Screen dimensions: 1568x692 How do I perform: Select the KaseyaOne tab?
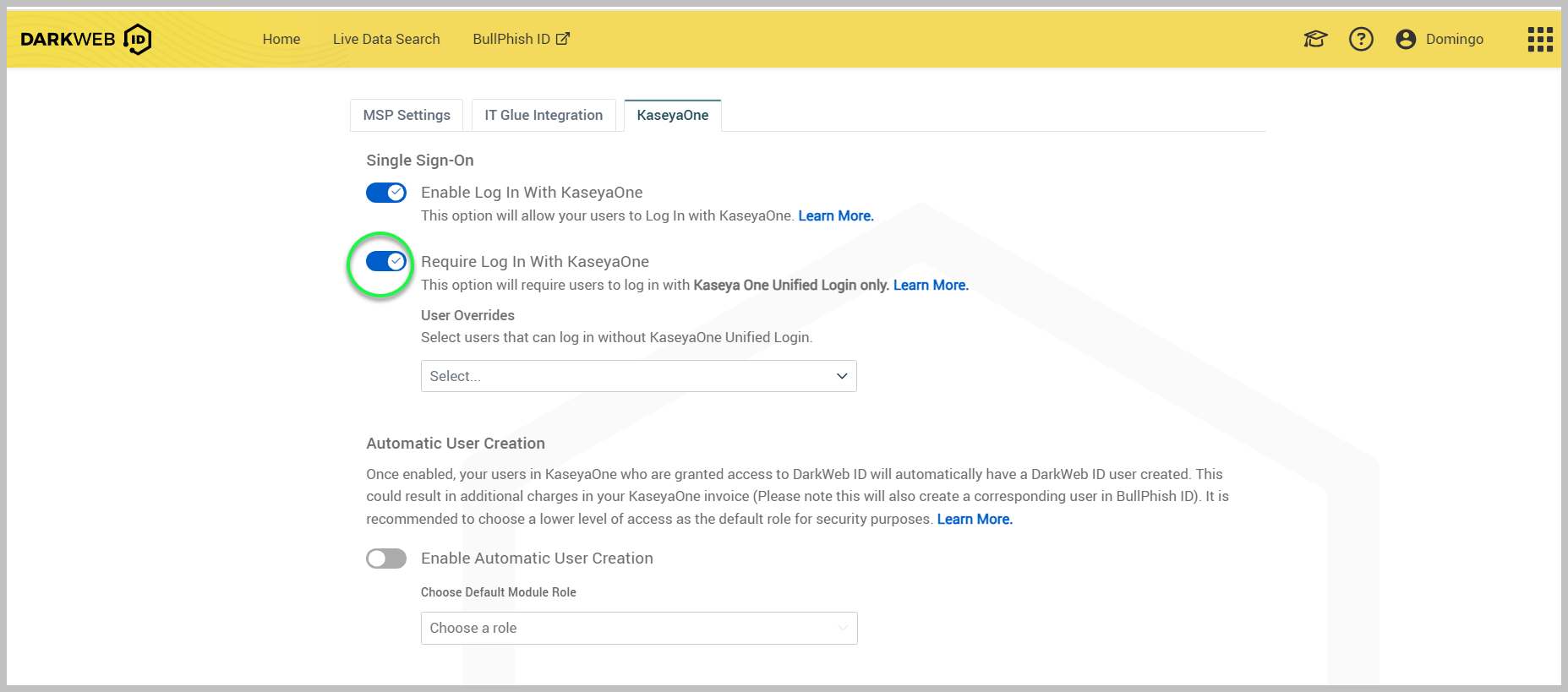tap(673, 116)
